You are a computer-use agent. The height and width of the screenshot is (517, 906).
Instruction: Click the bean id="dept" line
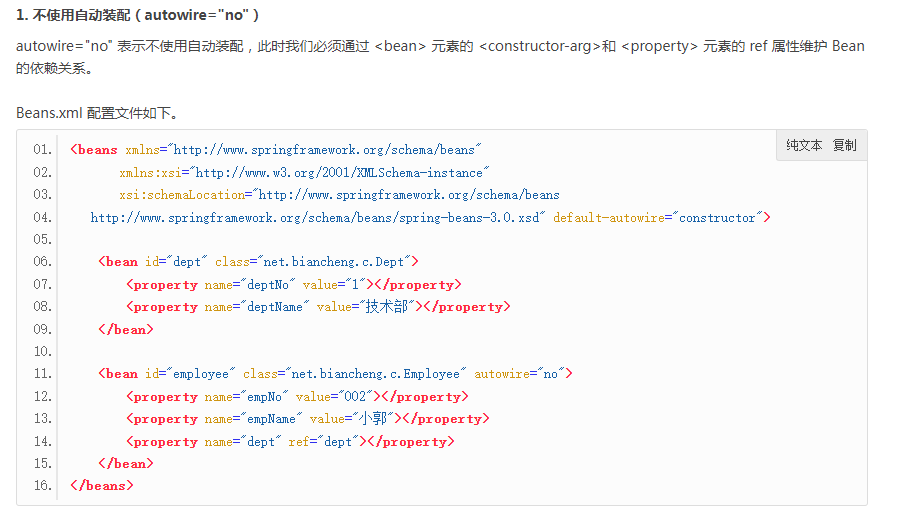(258, 262)
